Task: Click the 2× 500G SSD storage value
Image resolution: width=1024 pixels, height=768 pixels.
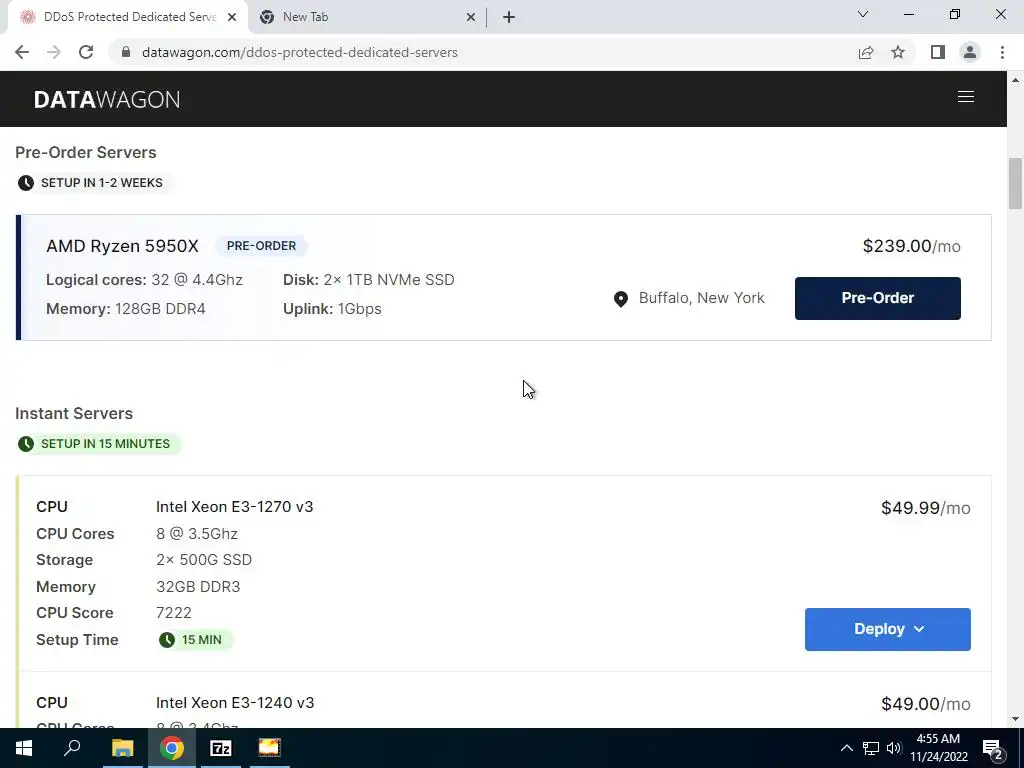Action: [204, 560]
